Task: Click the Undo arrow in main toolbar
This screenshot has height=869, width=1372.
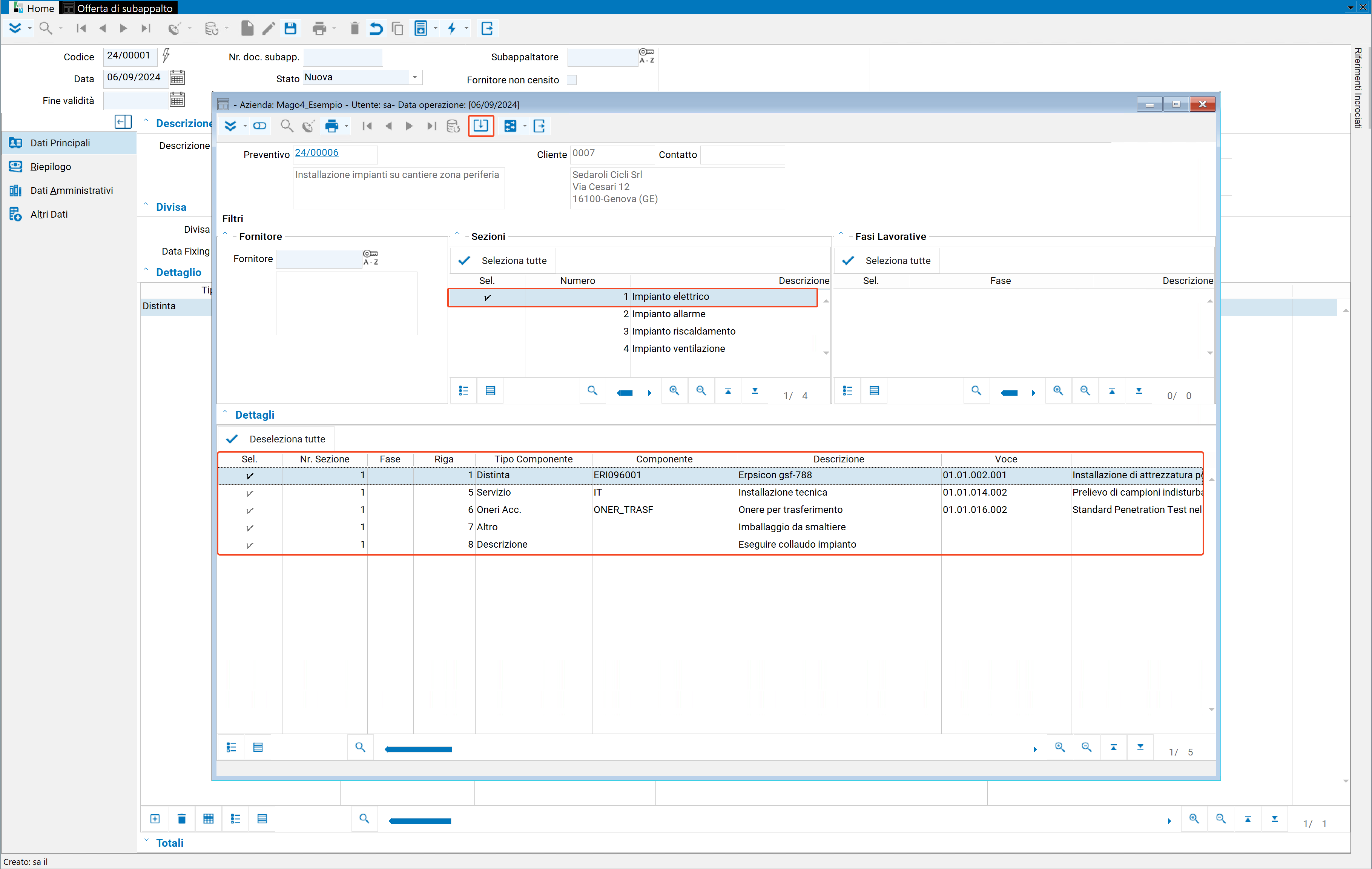Action: (x=376, y=29)
